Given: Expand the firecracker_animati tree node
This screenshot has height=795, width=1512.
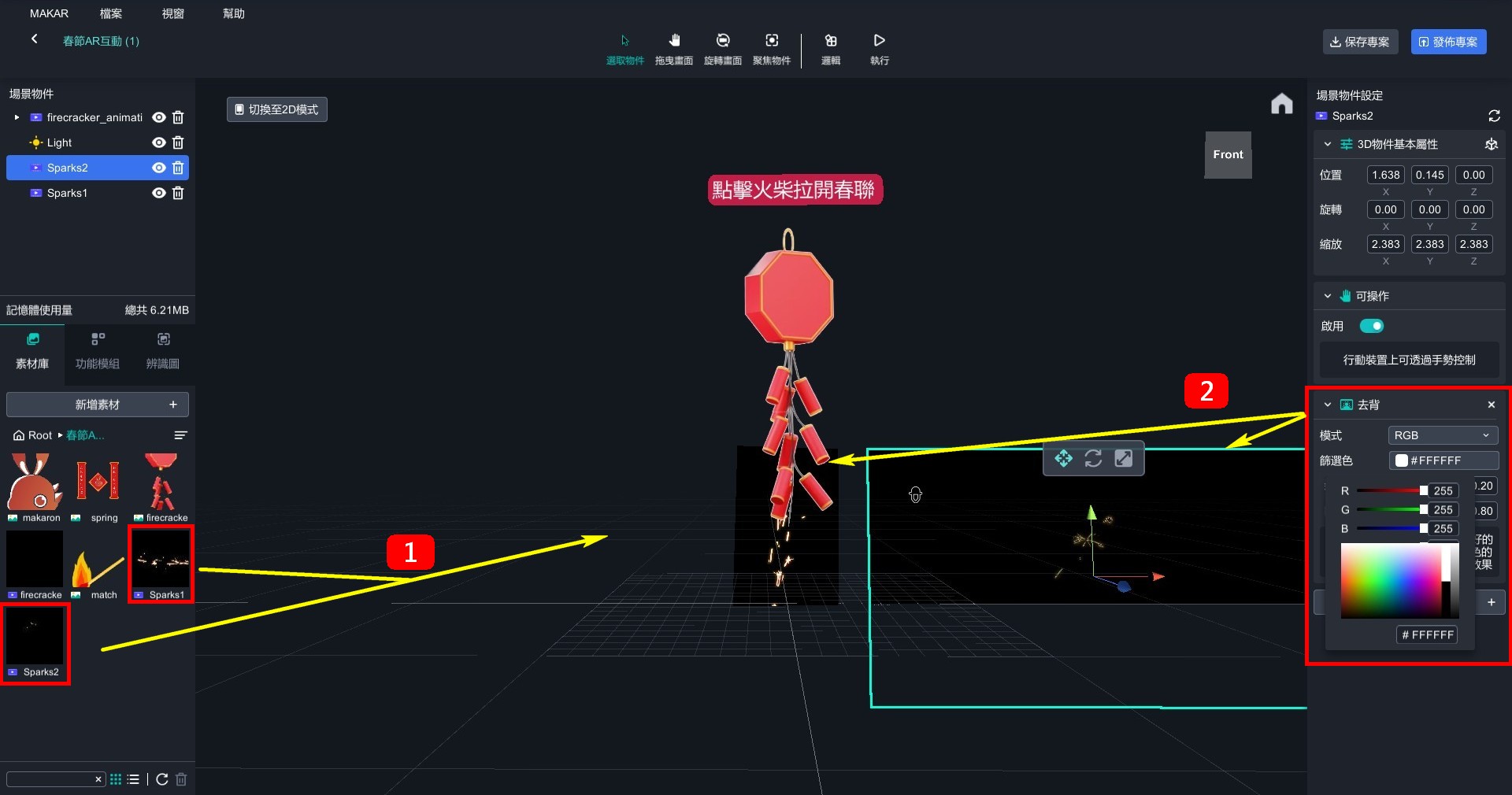Looking at the screenshot, I should (x=17, y=117).
